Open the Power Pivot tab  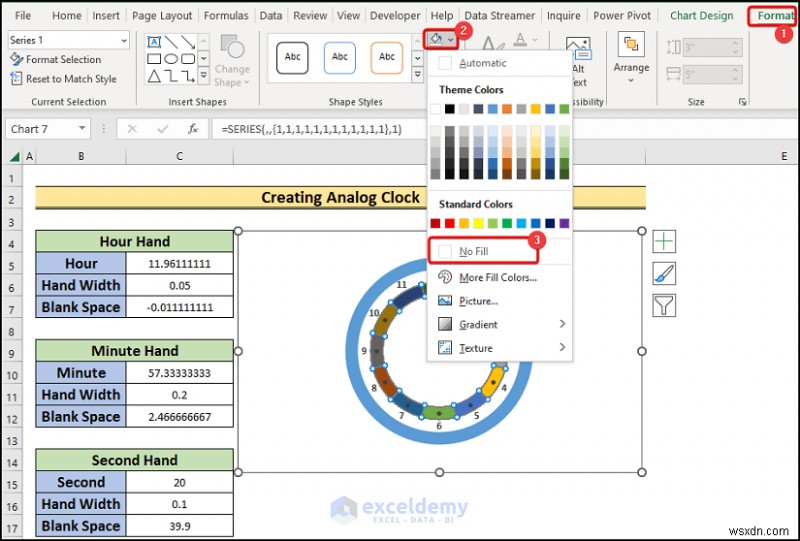click(622, 16)
